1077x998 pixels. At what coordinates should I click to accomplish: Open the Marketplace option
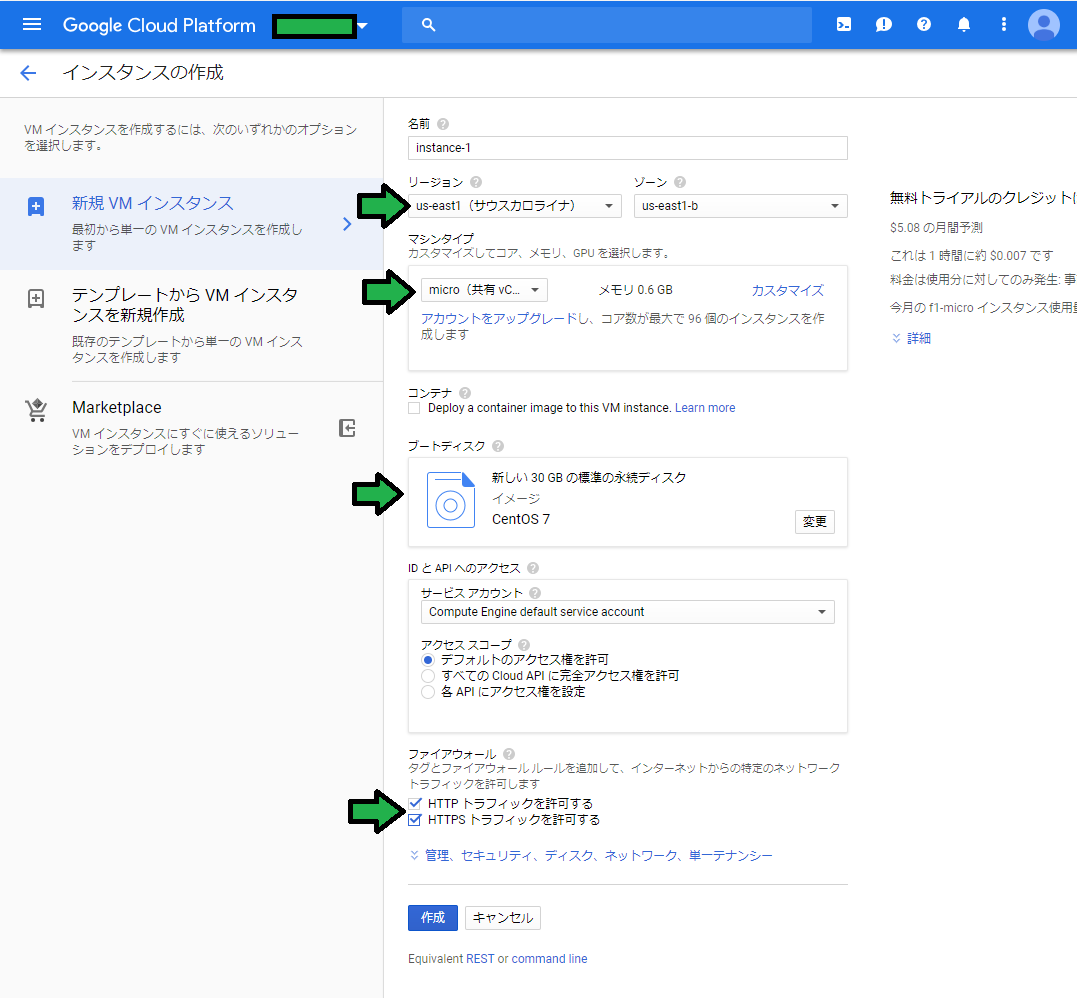(x=191, y=427)
